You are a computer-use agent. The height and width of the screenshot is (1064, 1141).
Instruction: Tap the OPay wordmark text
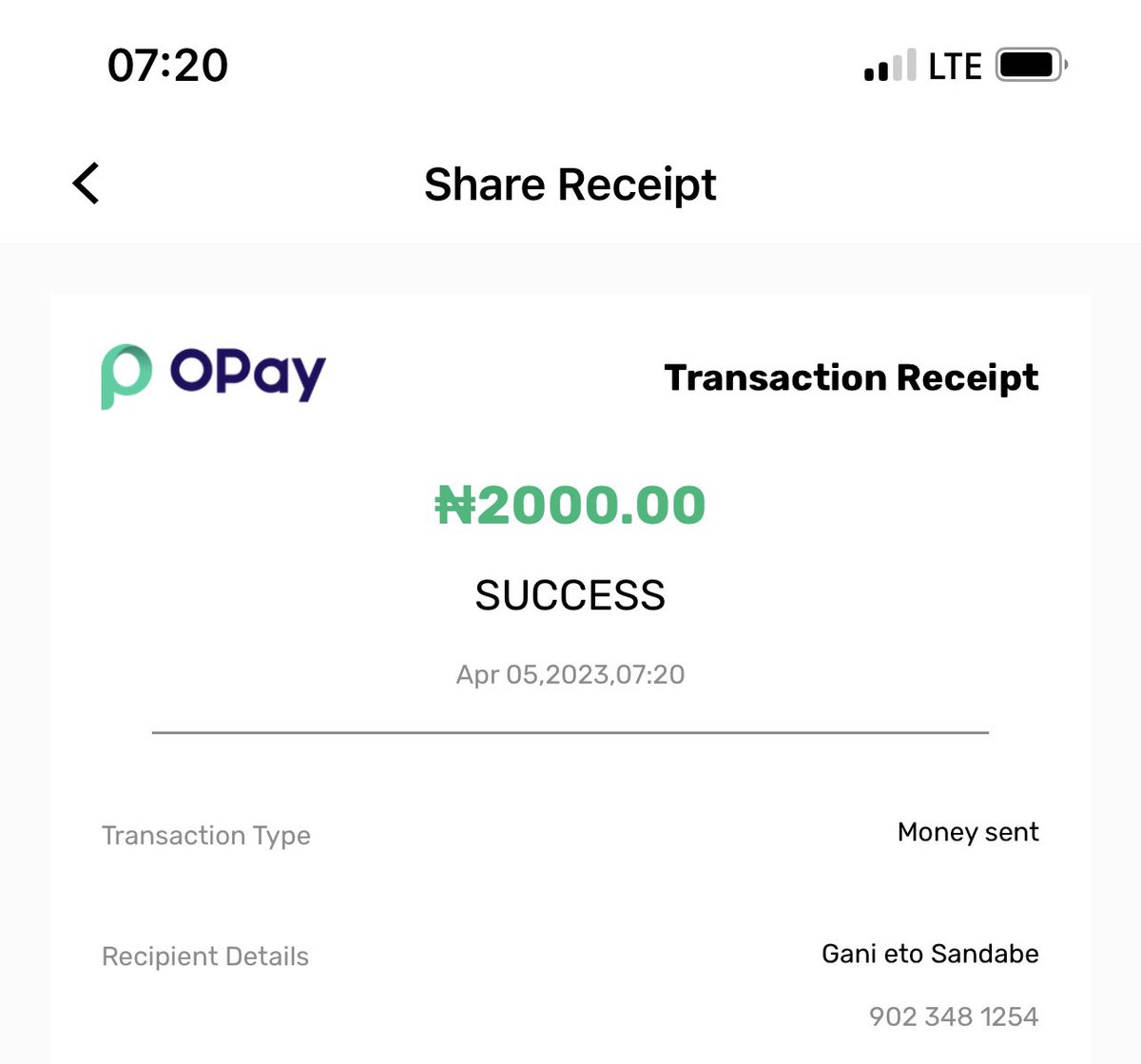point(248,376)
